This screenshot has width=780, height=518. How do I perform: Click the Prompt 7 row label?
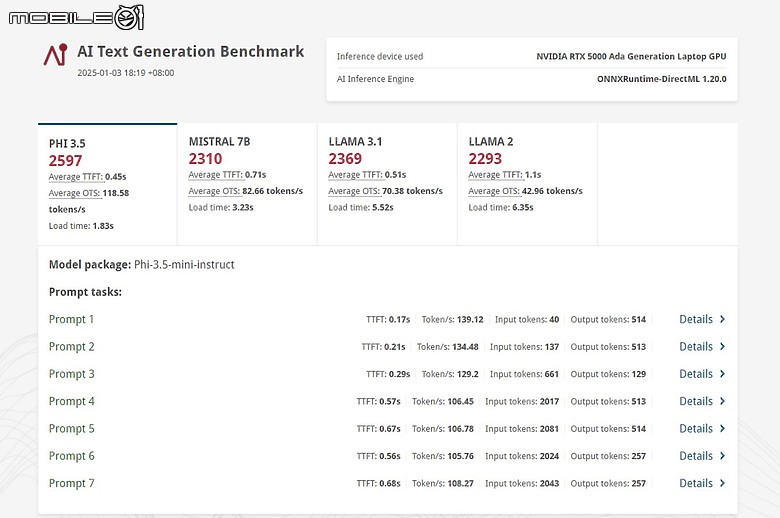pyautogui.click(x=72, y=484)
